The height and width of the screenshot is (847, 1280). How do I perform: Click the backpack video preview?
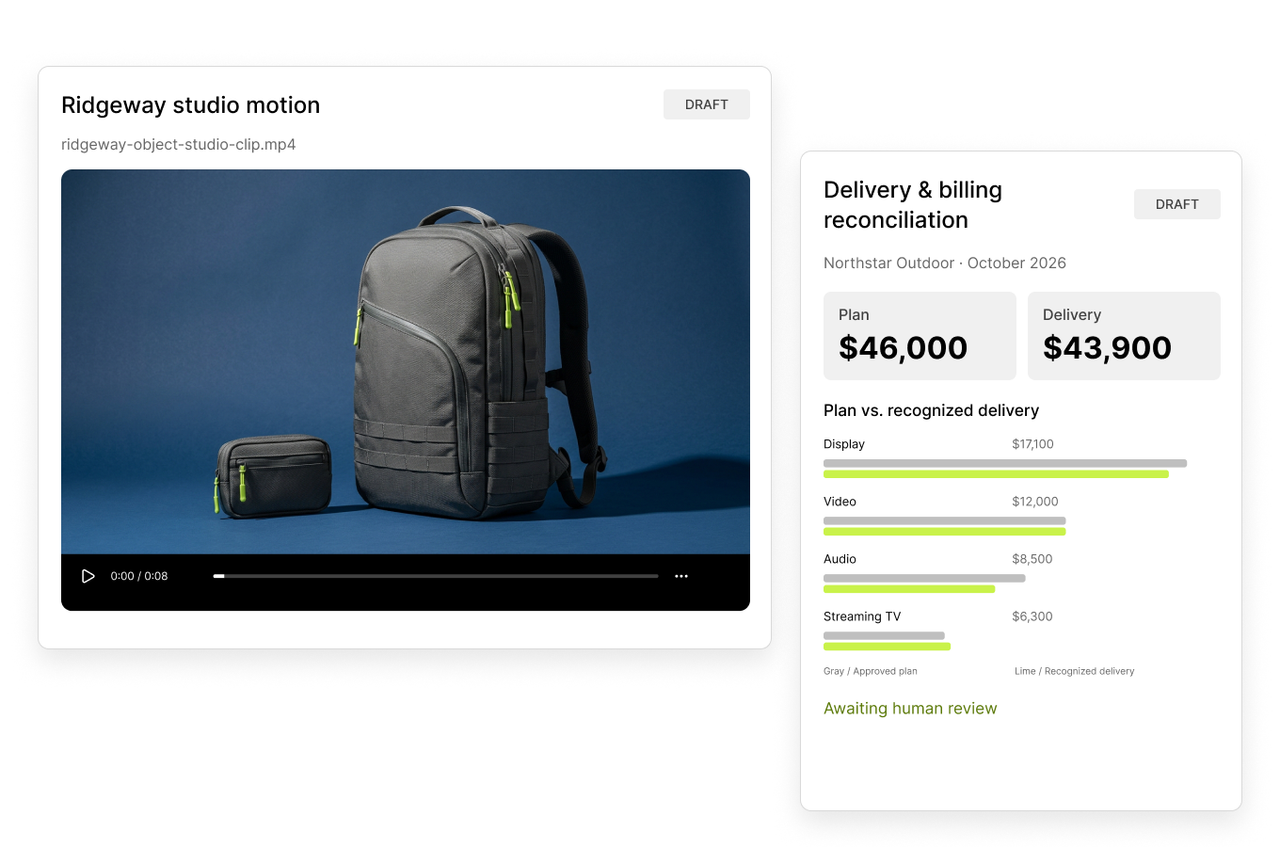point(405,362)
